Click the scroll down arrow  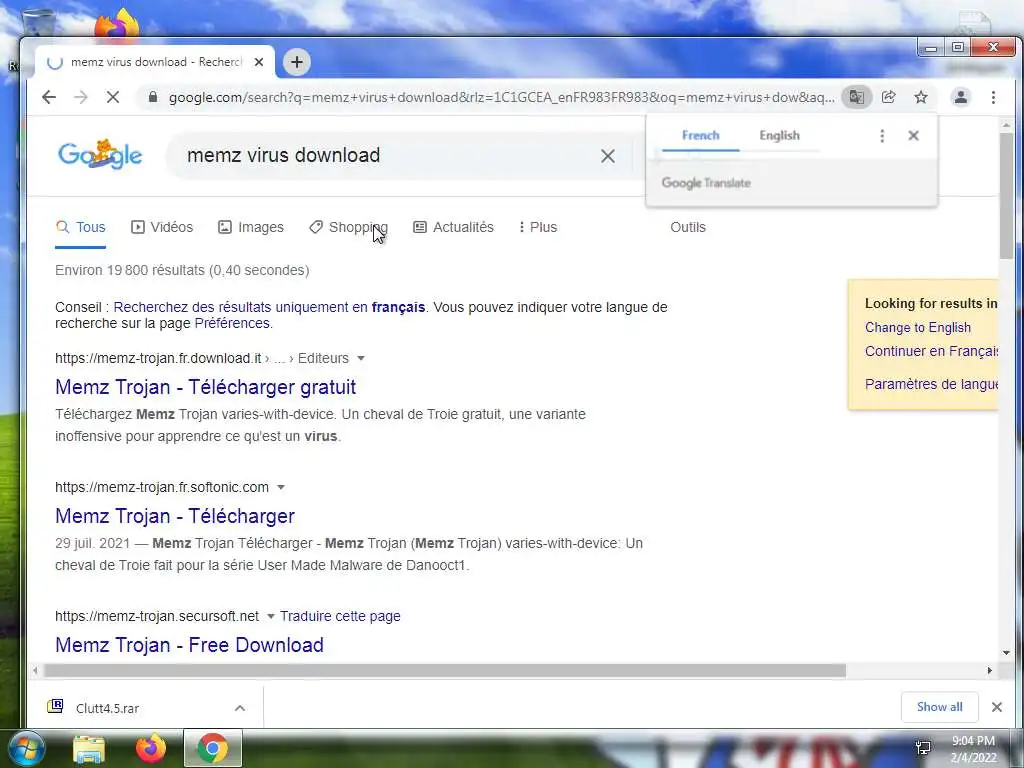pyautogui.click(x=1006, y=652)
